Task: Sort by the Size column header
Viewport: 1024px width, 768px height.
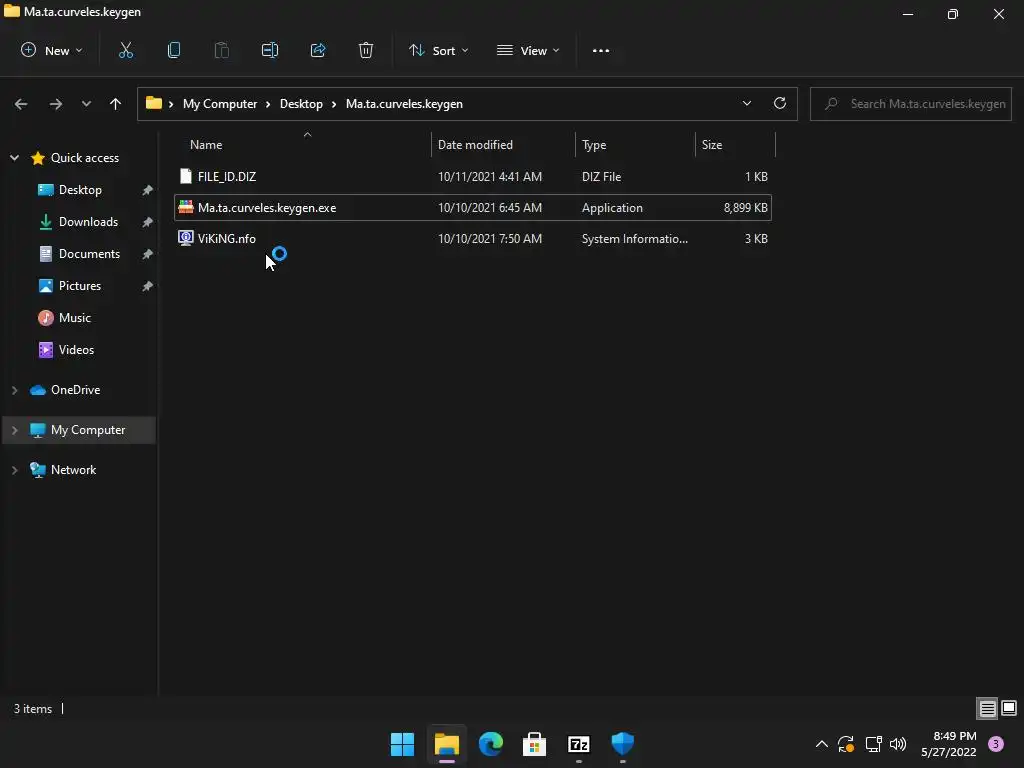Action: coord(712,144)
